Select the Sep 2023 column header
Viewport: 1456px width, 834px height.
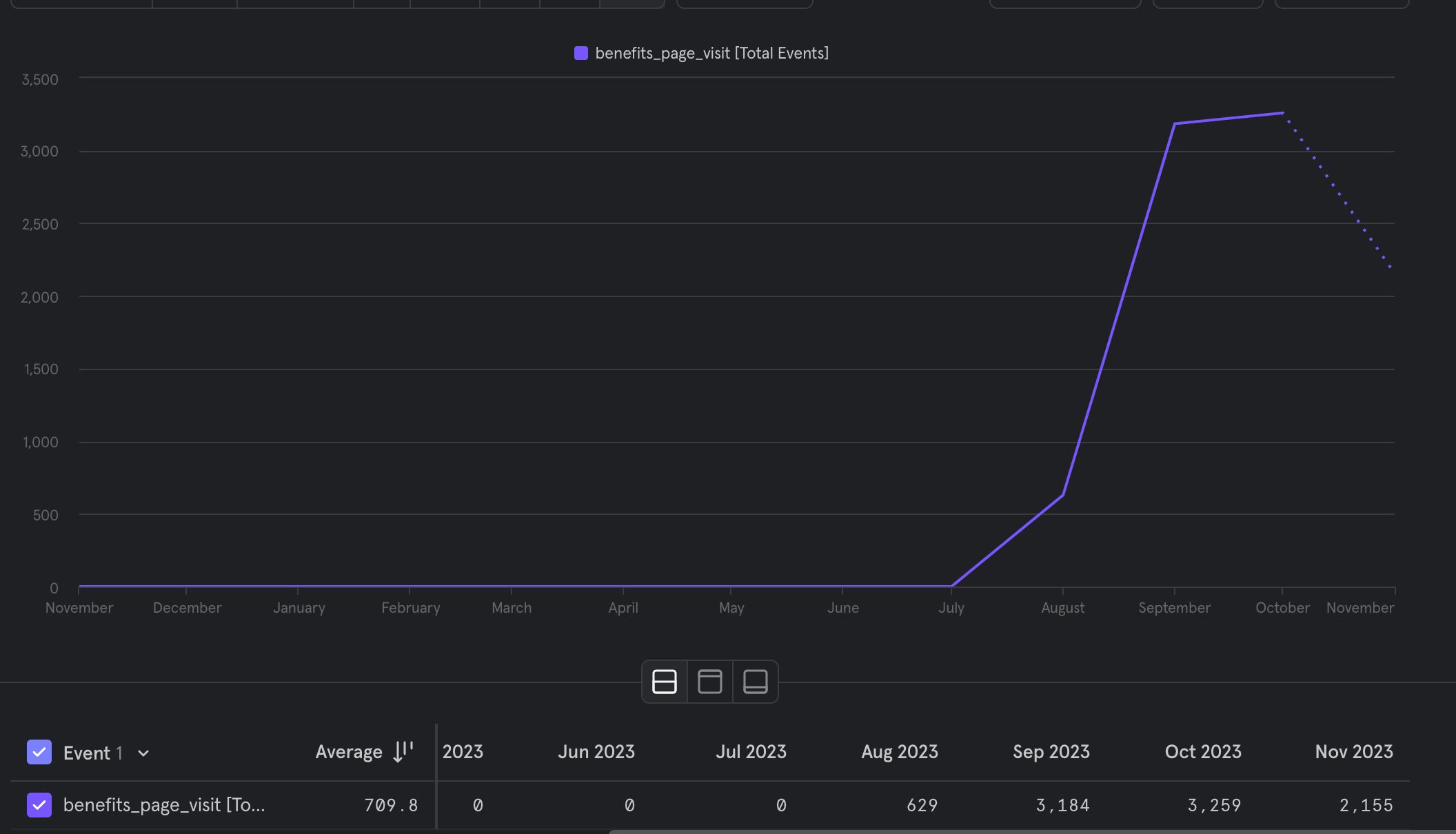[1051, 751]
